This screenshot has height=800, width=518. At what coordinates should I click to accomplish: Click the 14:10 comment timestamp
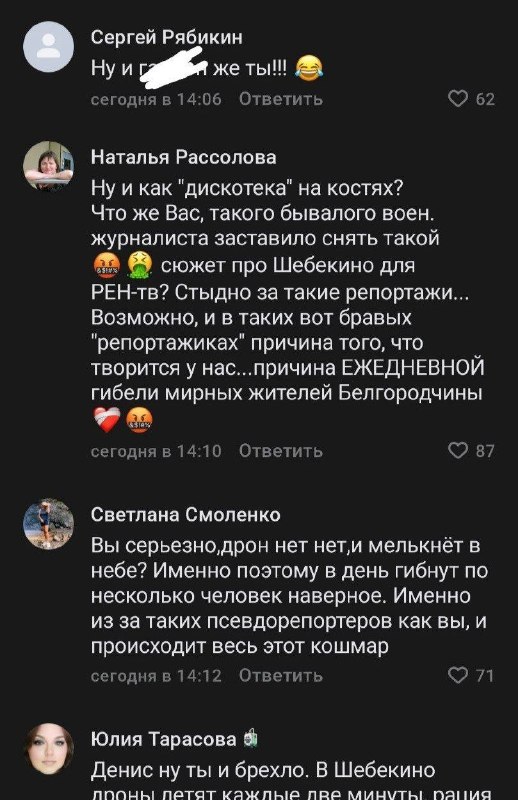156,451
